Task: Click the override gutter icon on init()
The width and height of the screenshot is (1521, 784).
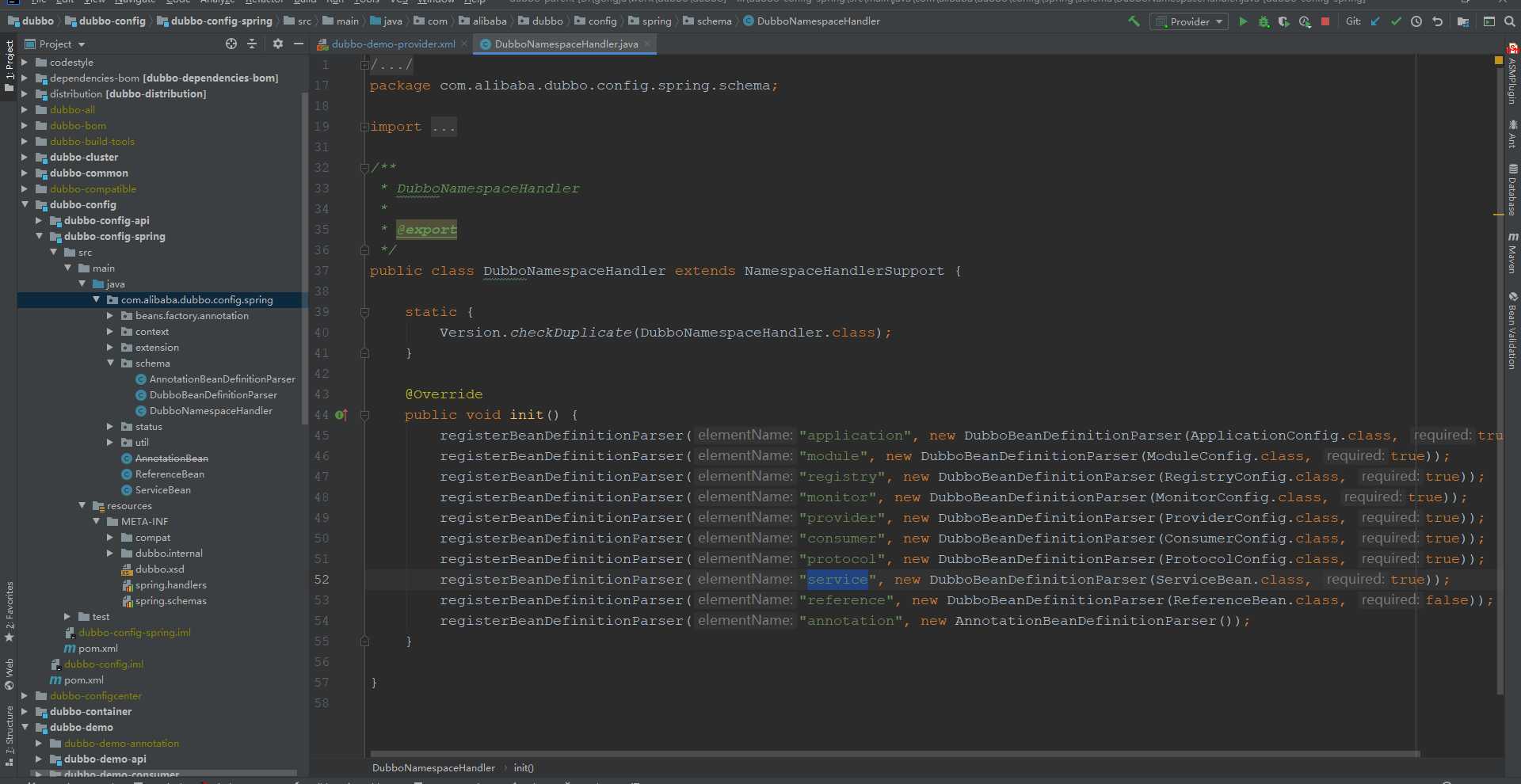Action: (x=341, y=415)
